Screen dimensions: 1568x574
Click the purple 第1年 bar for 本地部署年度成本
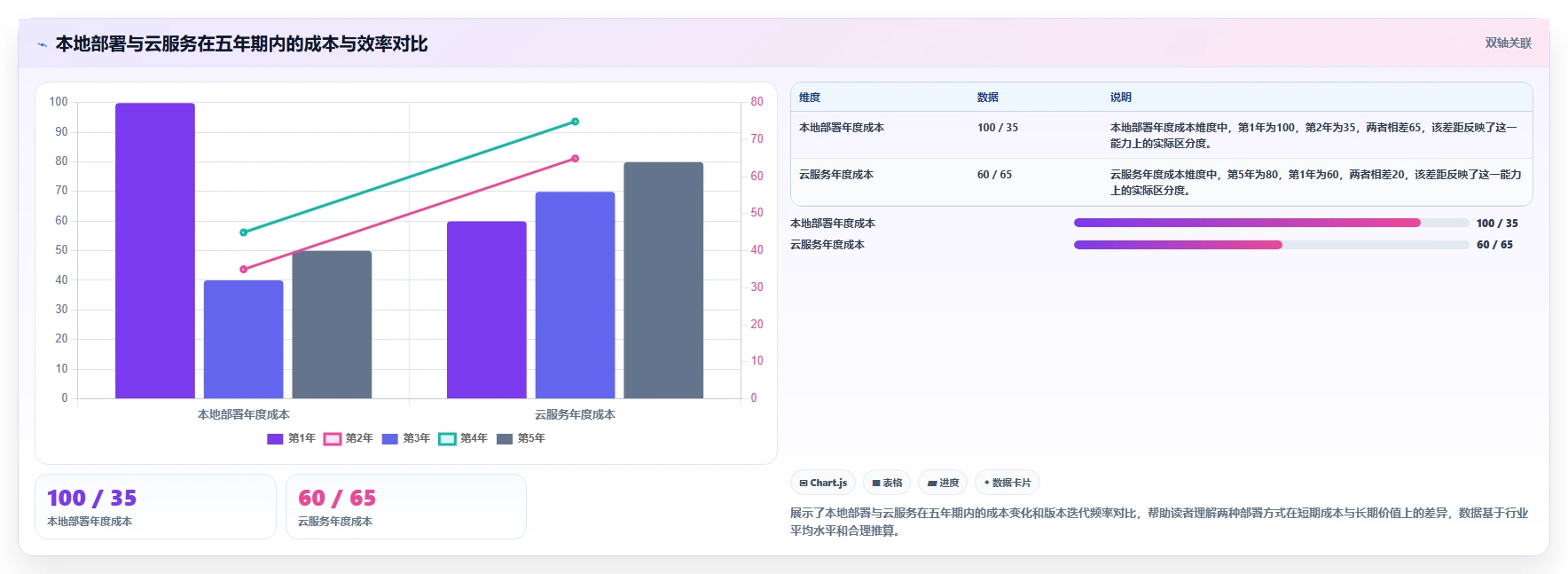coord(155,250)
